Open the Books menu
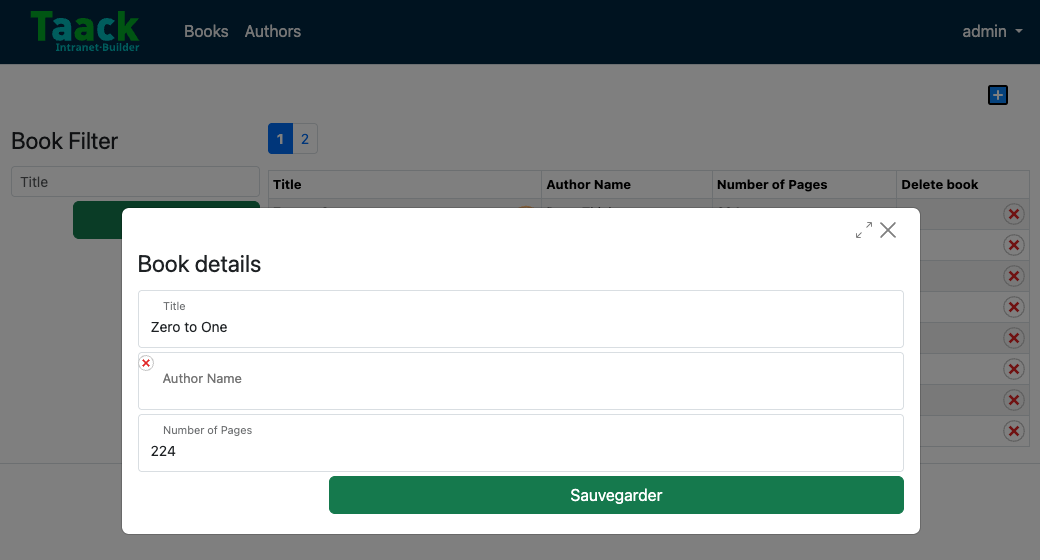The height and width of the screenshot is (560, 1040). (x=206, y=31)
